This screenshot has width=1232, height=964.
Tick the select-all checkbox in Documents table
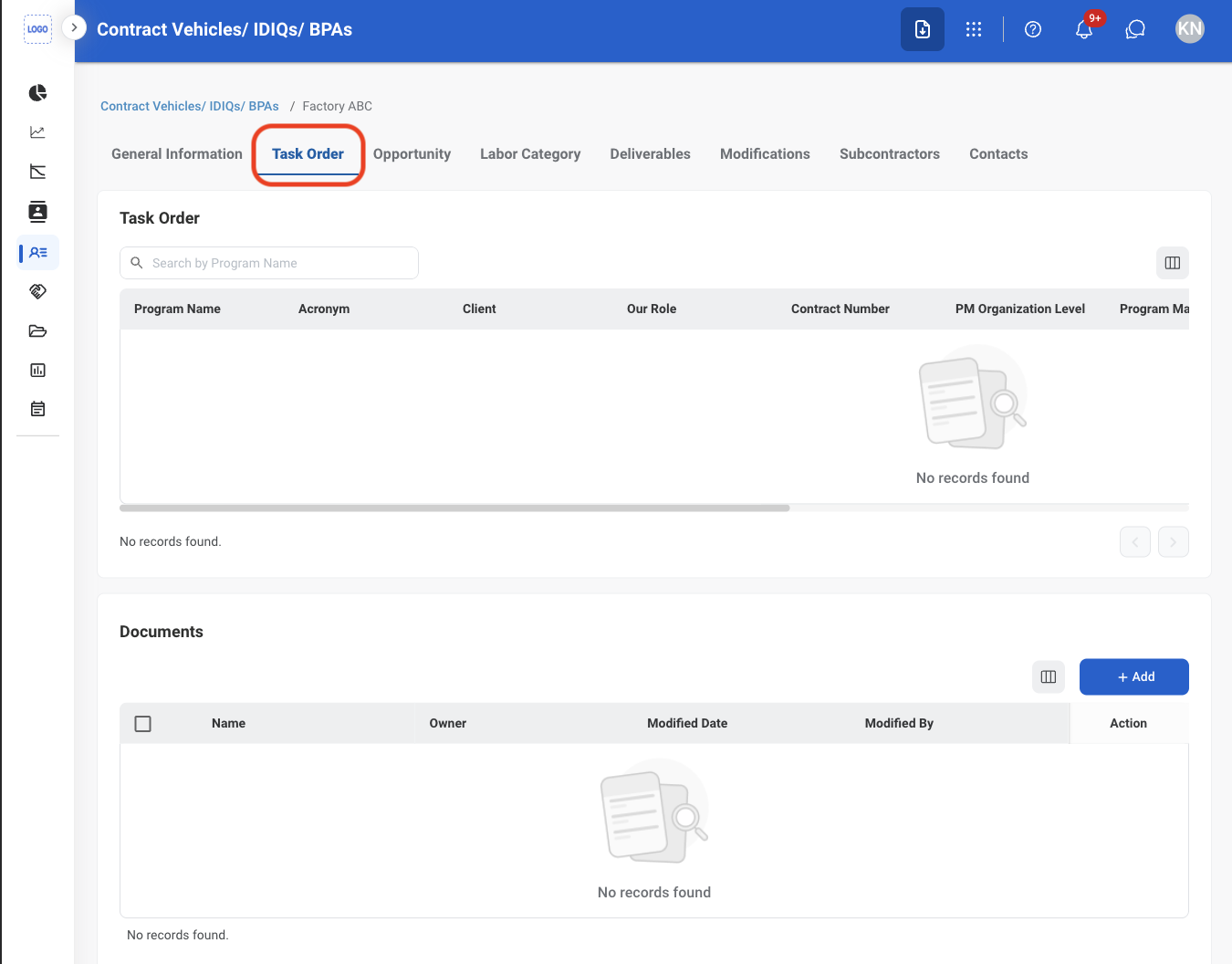click(x=142, y=724)
